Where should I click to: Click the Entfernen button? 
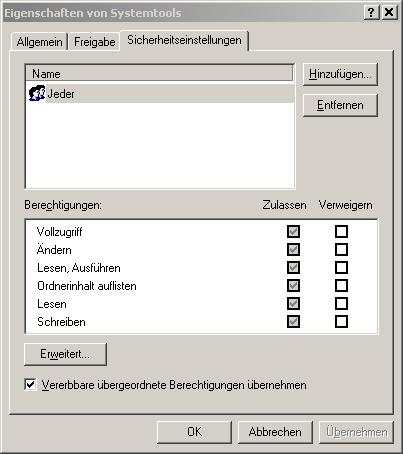click(x=340, y=105)
